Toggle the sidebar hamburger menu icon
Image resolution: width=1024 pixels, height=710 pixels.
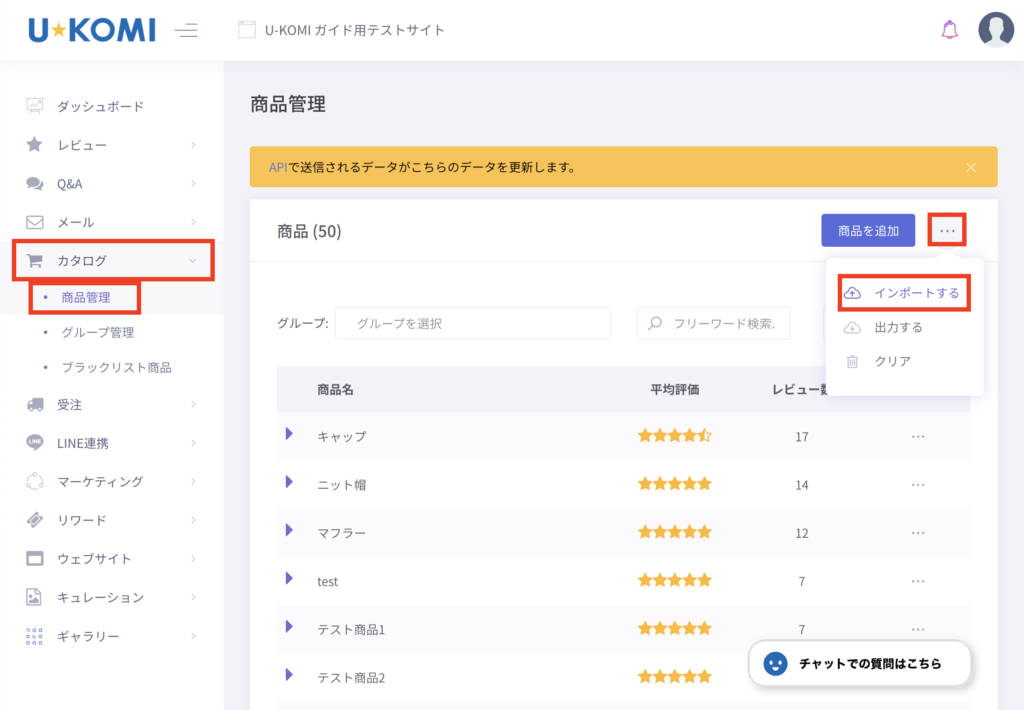pos(186,30)
